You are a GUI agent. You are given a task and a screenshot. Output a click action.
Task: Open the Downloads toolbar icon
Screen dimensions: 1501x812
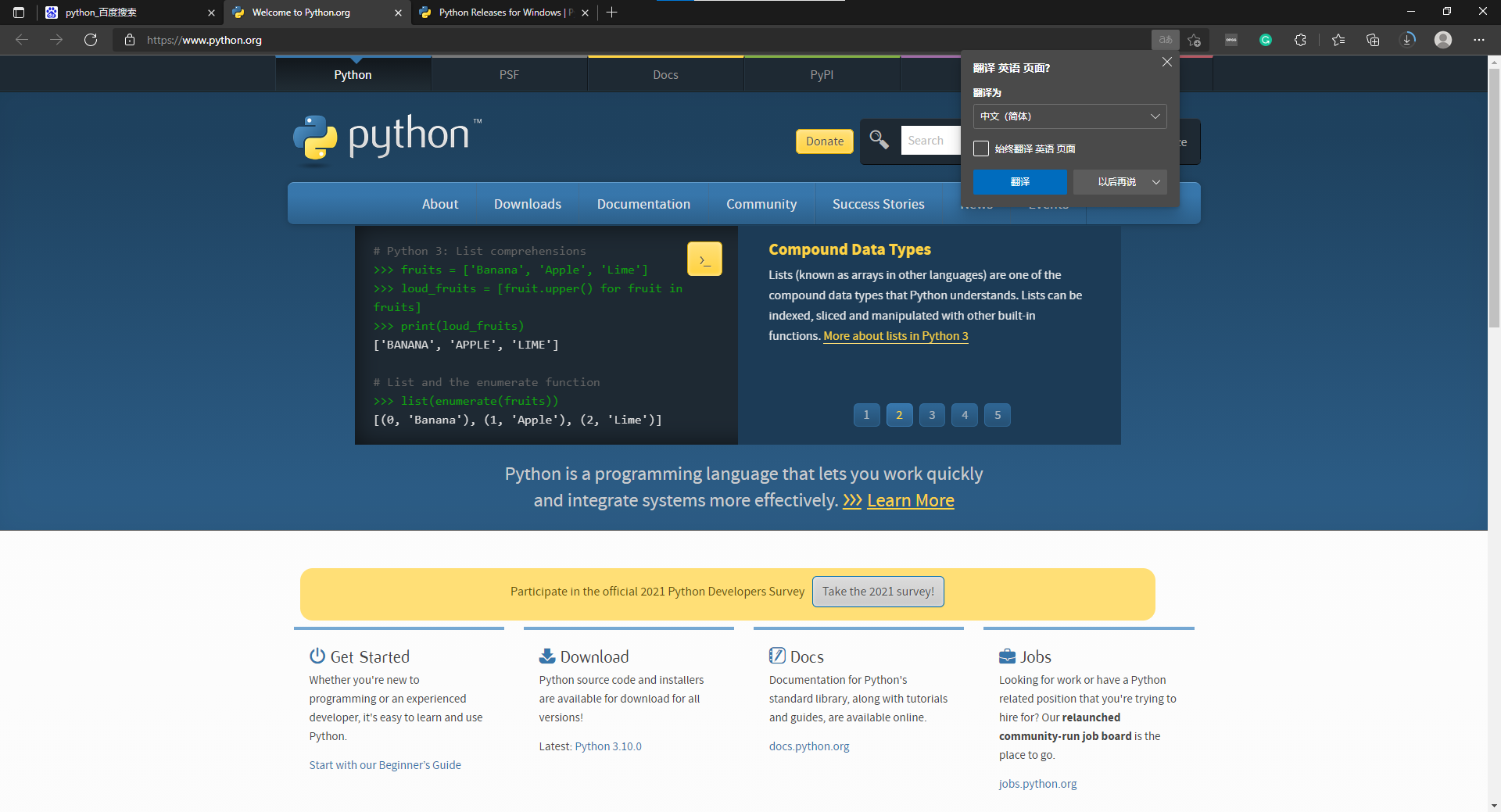(x=1408, y=40)
